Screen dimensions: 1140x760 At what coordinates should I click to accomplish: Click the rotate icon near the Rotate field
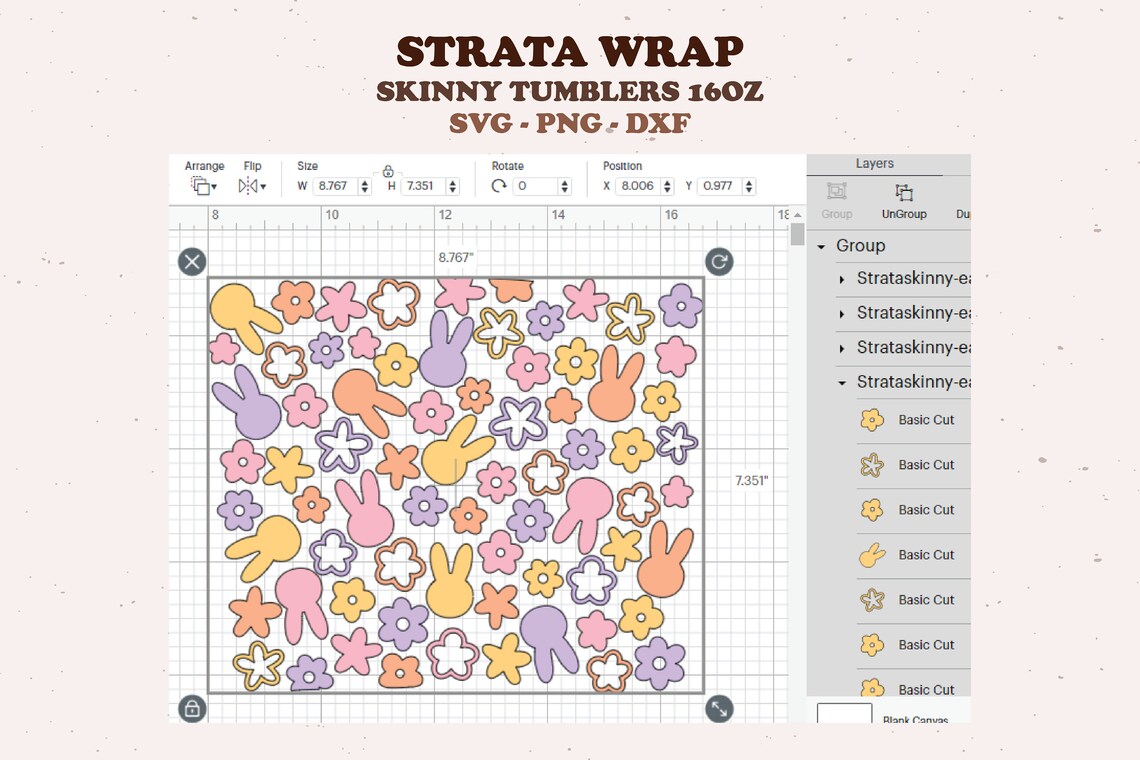(499, 186)
